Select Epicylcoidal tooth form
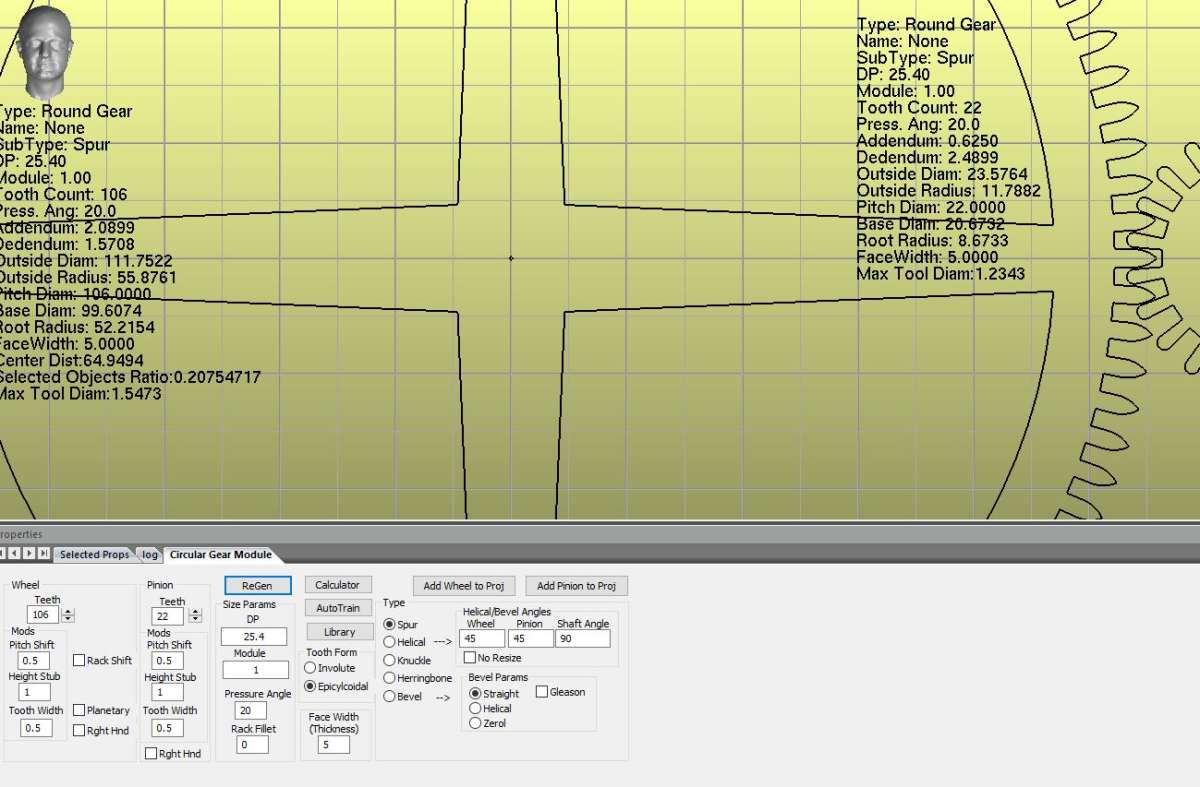1200x787 pixels. click(x=310, y=686)
